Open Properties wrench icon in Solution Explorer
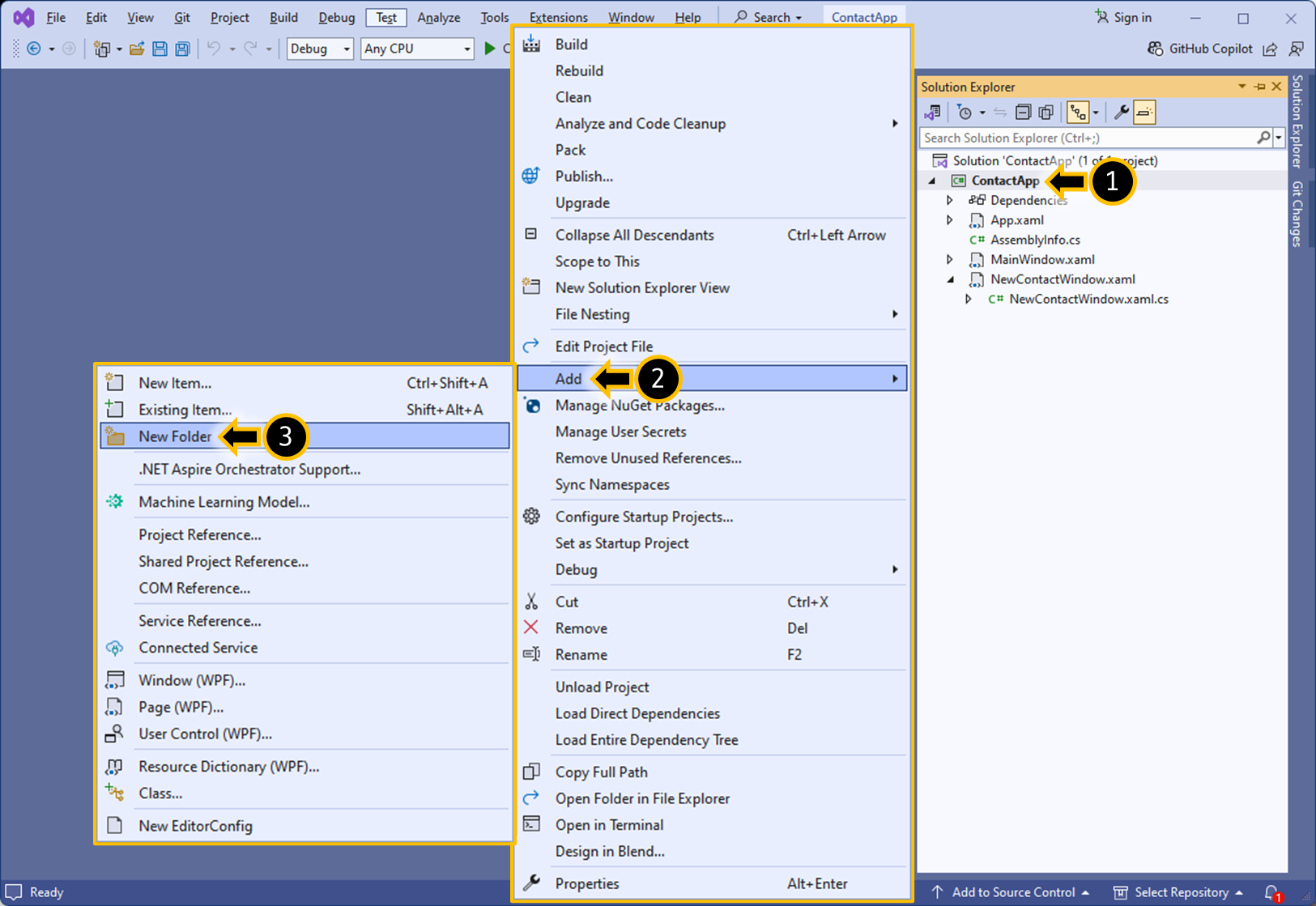The width and height of the screenshot is (1316, 906). tap(1122, 113)
